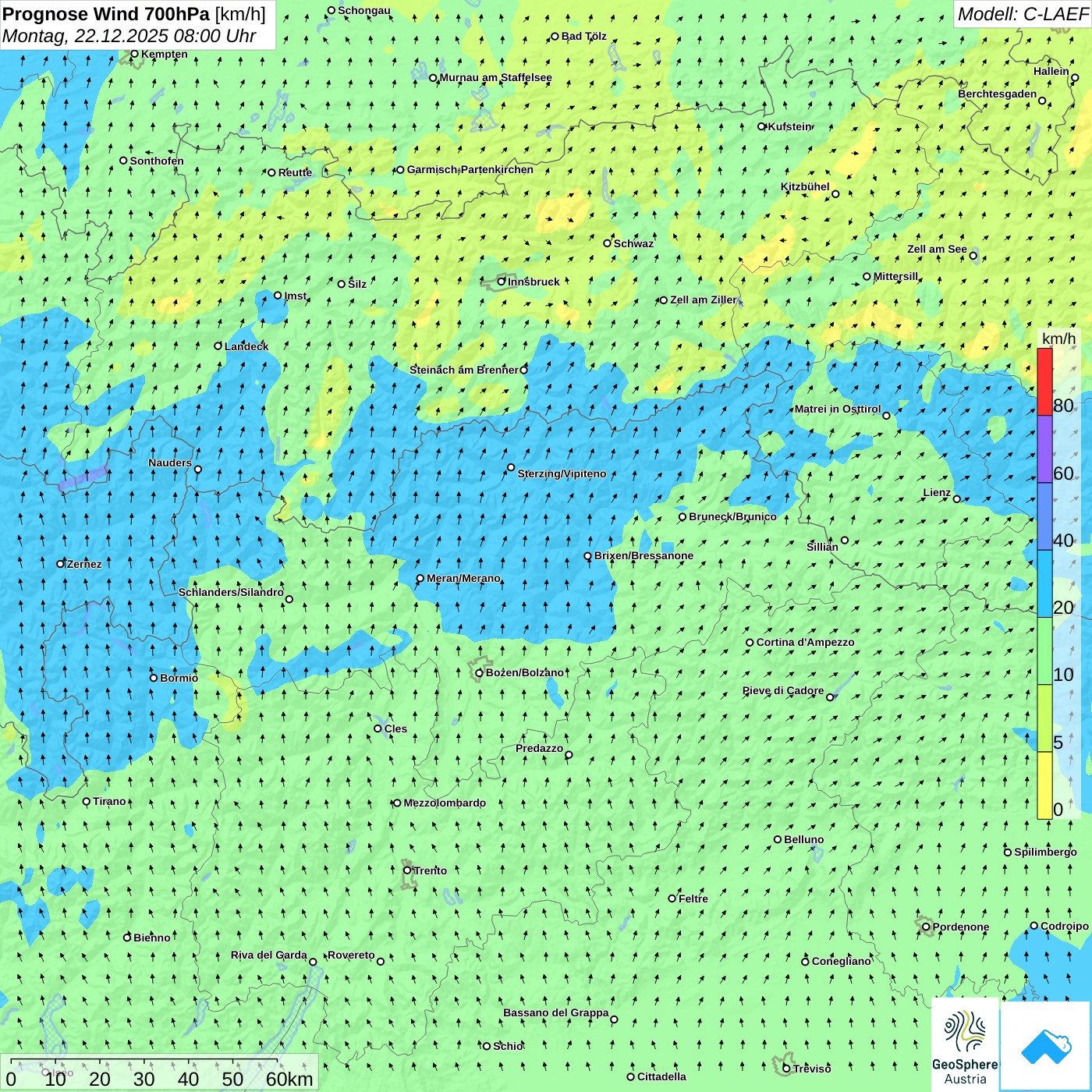Click the Meran/Merano marker
This screenshot has height=1092, width=1092.
pyautogui.click(x=420, y=579)
